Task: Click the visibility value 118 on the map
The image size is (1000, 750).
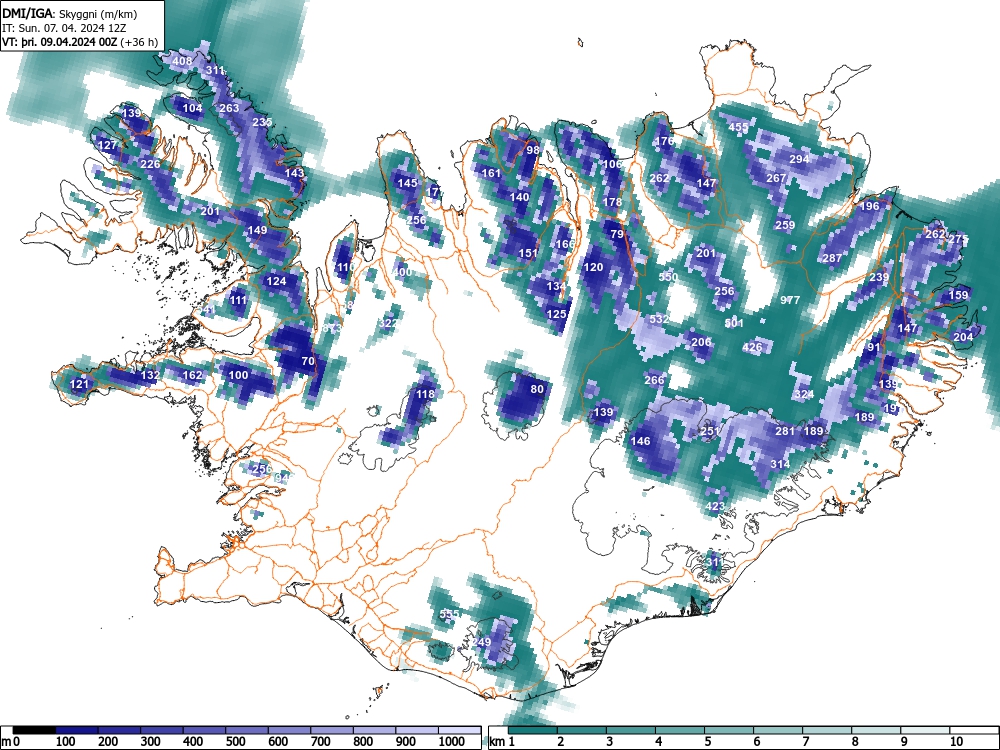Action: point(425,394)
